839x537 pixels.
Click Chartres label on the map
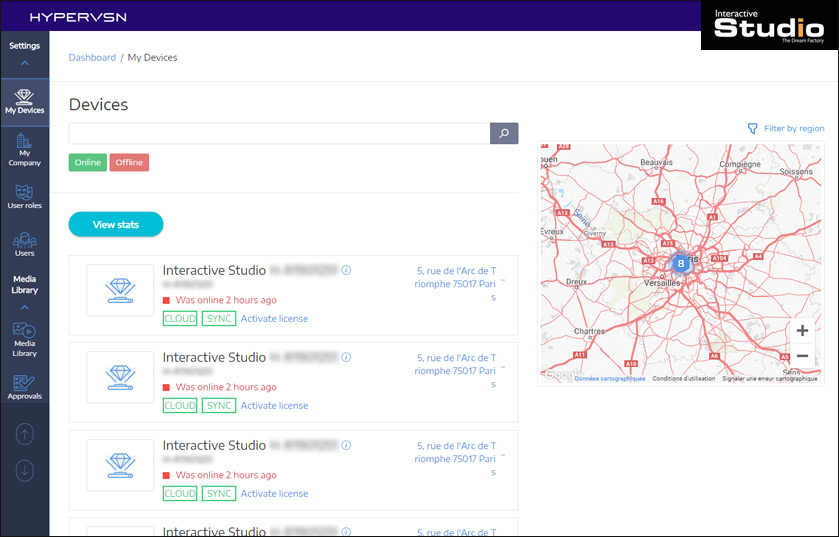589,331
